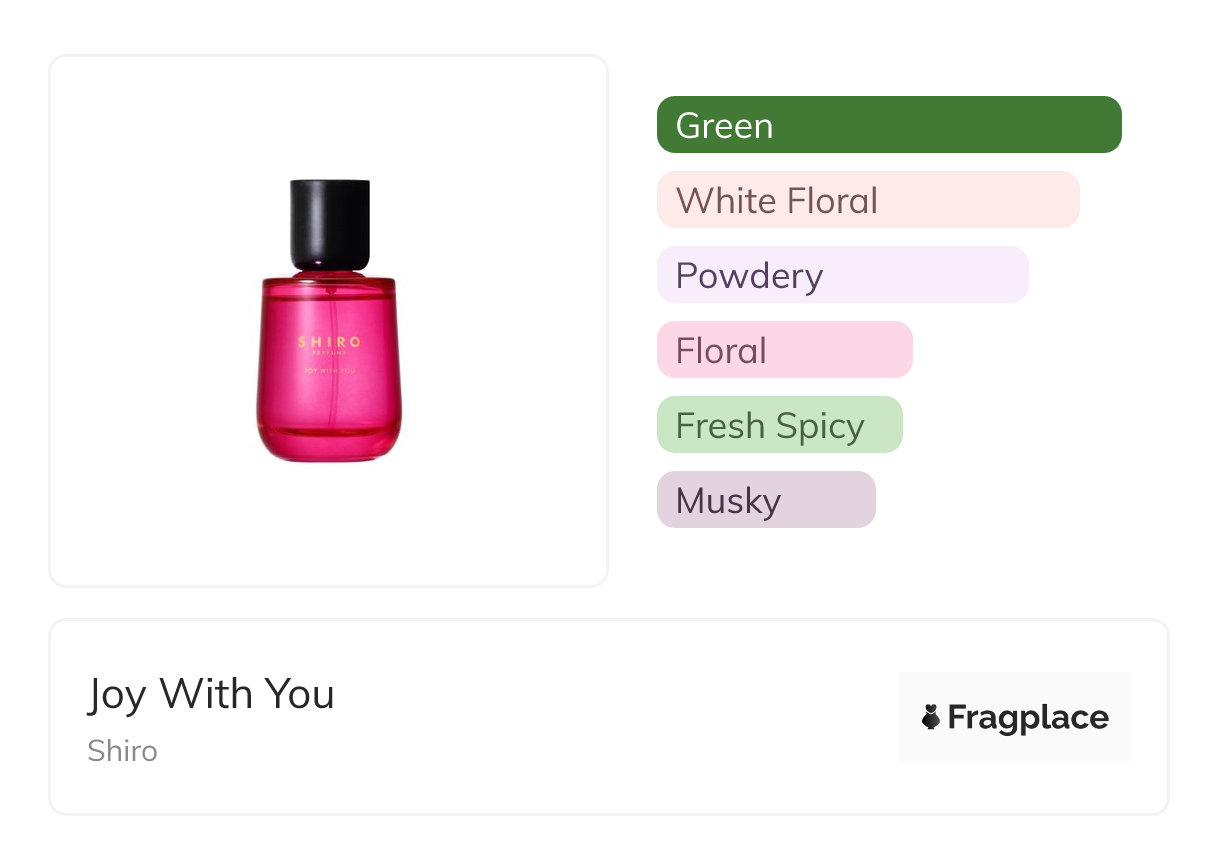
Task: Choose the Powdery accord bar
Action: click(x=842, y=275)
